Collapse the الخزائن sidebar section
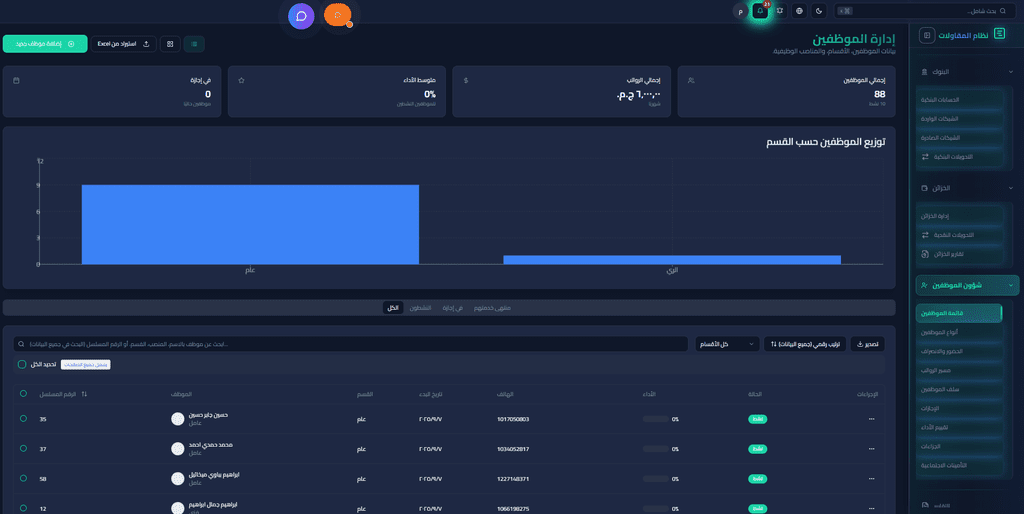The width and height of the screenshot is (1024, 514). tap(967, 188)
